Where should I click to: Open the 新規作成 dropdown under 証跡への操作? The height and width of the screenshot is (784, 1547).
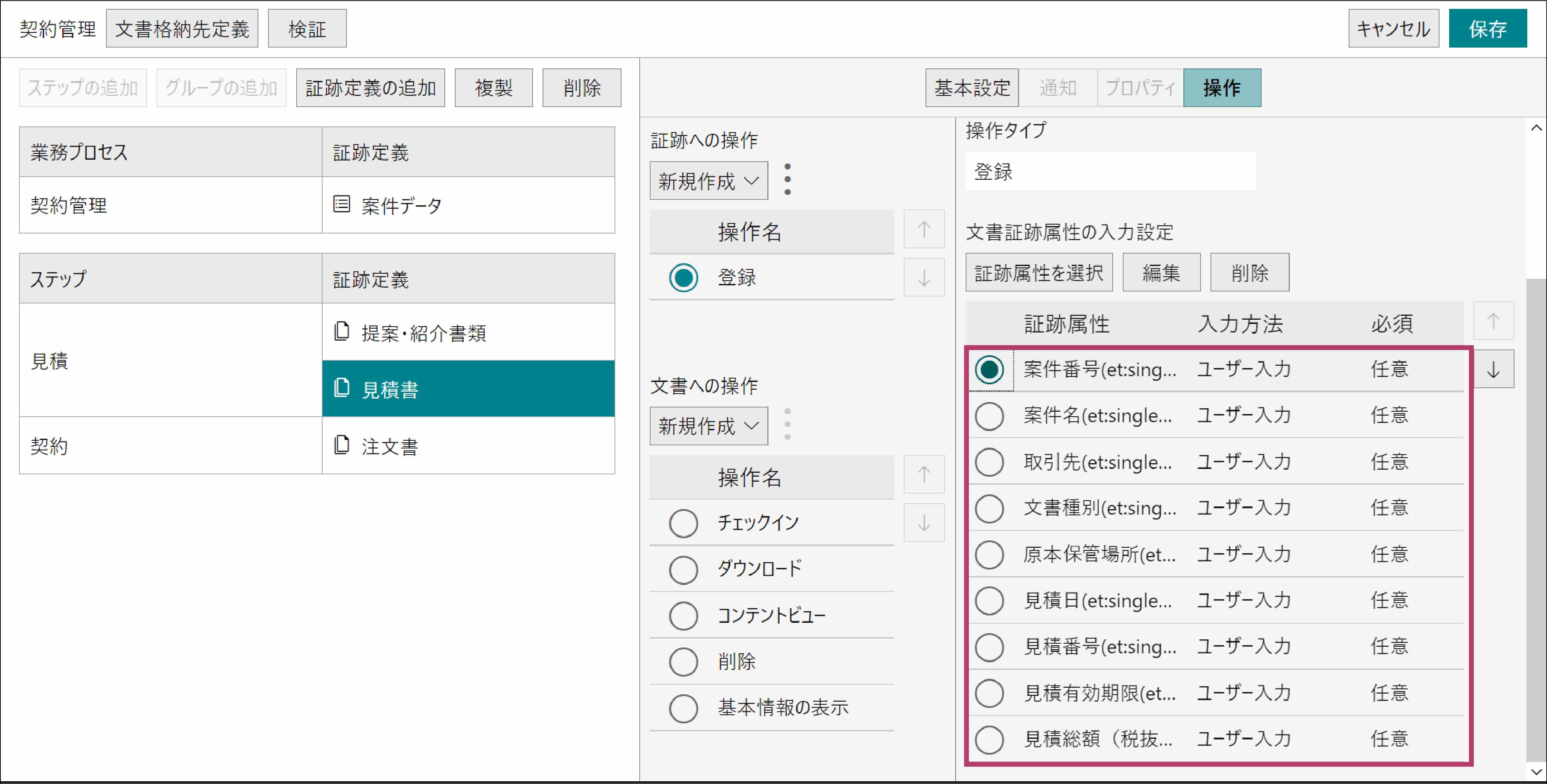tap(709, 180)
